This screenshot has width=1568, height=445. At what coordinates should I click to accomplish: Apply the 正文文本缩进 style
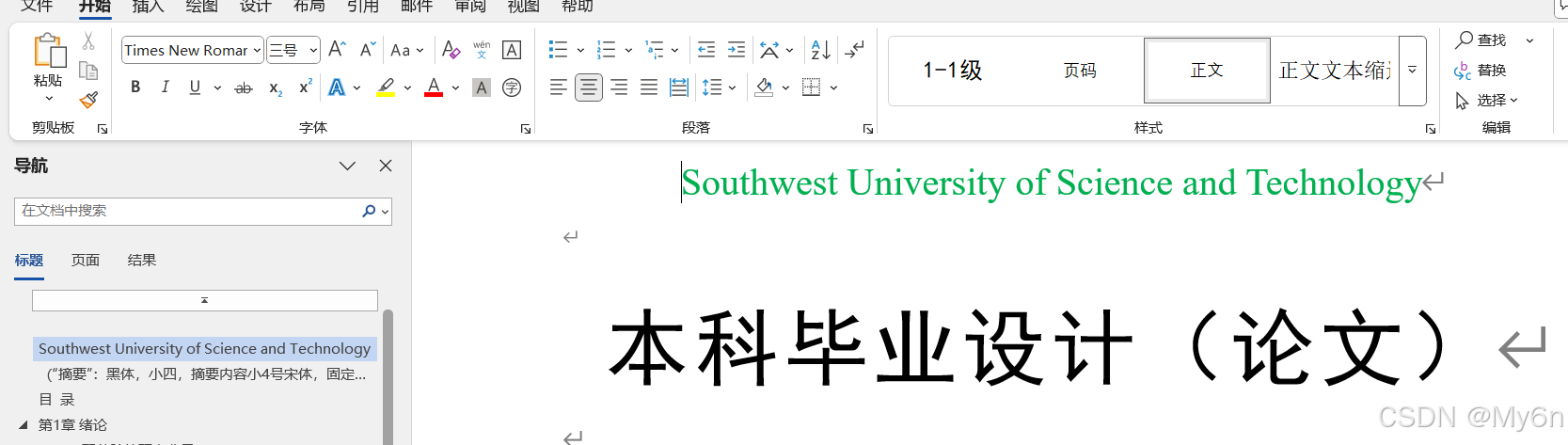(x=1335, y=71)
